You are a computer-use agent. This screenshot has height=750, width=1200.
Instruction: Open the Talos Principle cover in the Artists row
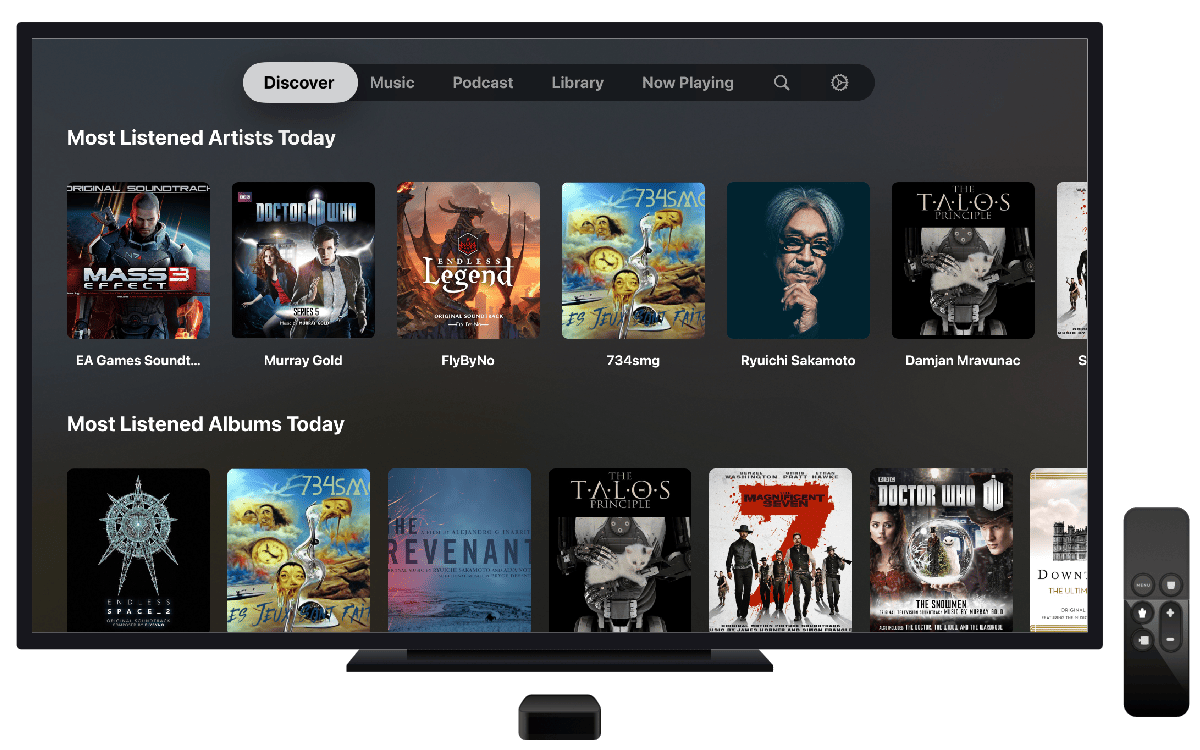click(x=964, y=260)
